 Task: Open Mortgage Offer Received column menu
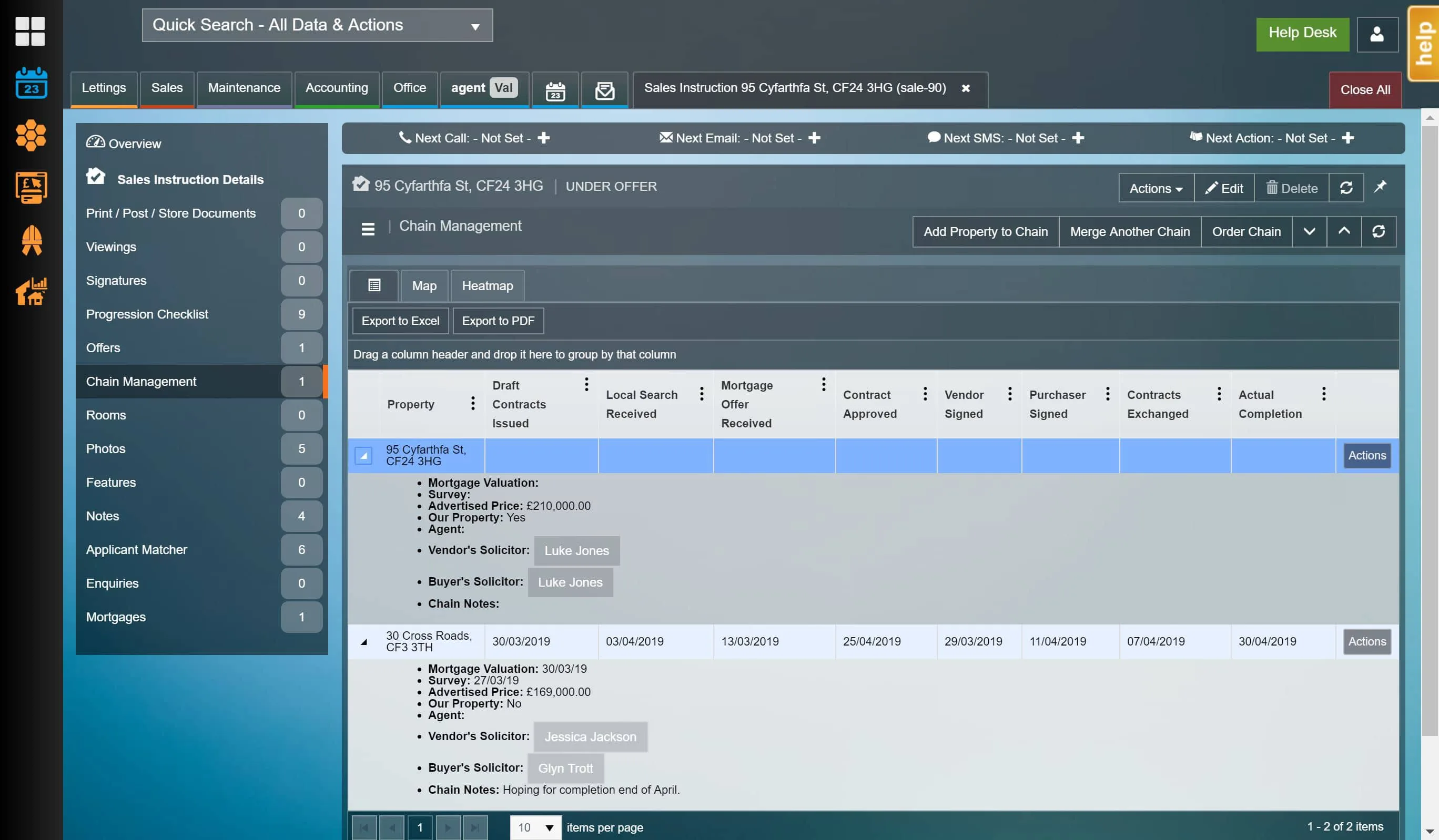823,384
